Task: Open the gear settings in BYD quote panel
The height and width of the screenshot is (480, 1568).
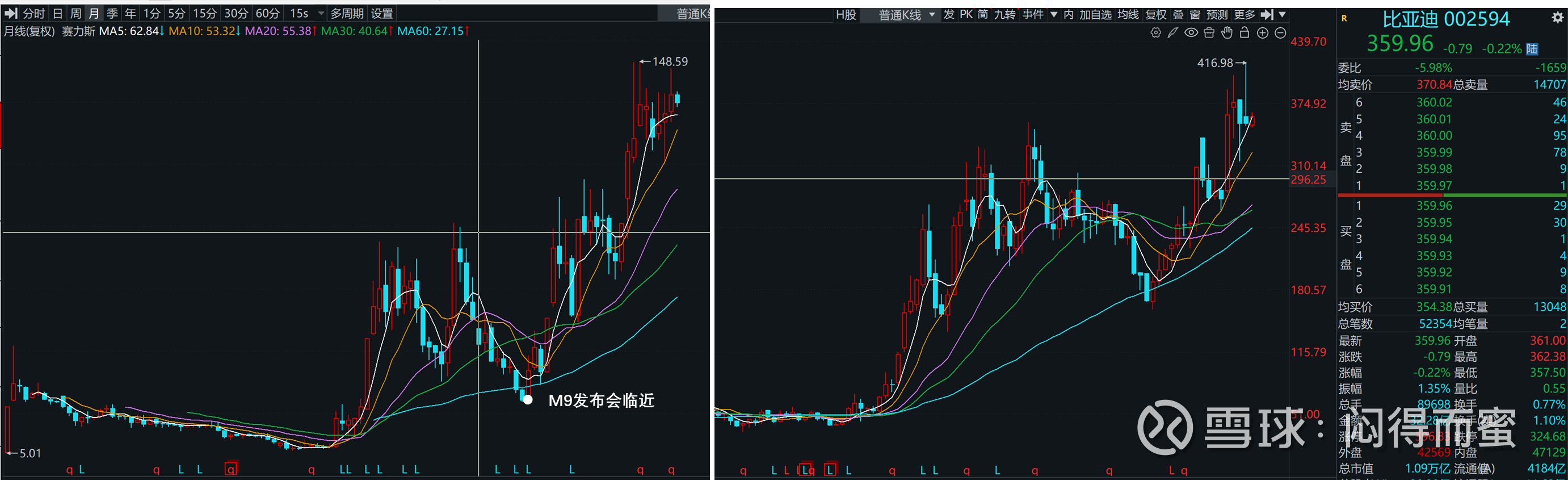Action: click(1557, 18)
